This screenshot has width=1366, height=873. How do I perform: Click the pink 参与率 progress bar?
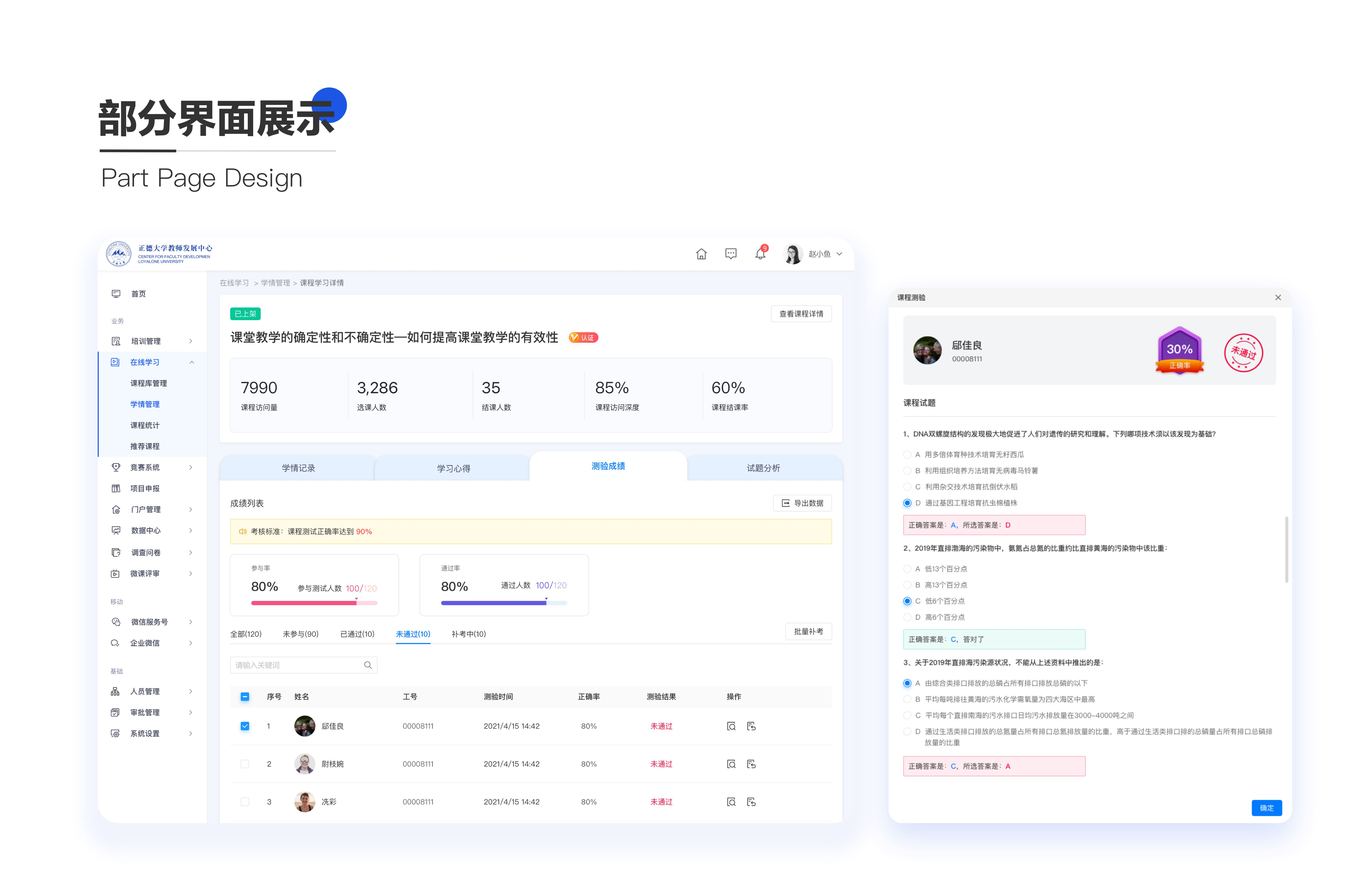[314, 603]
